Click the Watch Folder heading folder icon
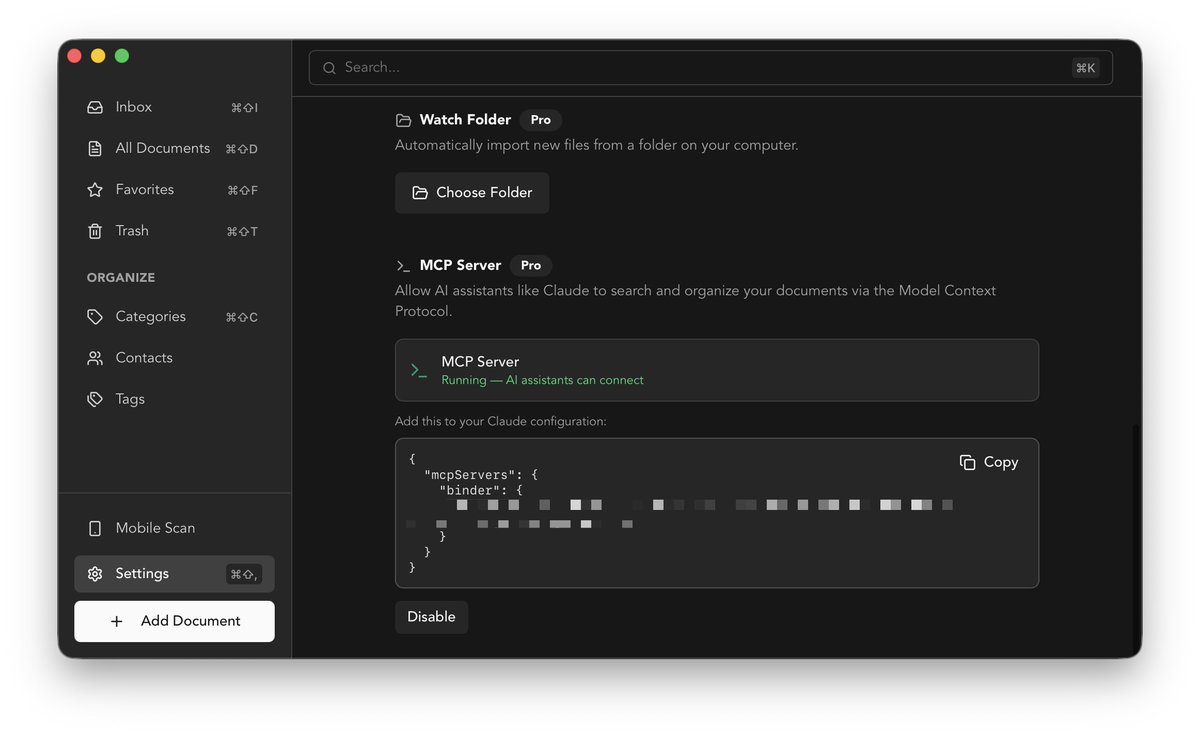1200x735 pixels. coord(403,120)
